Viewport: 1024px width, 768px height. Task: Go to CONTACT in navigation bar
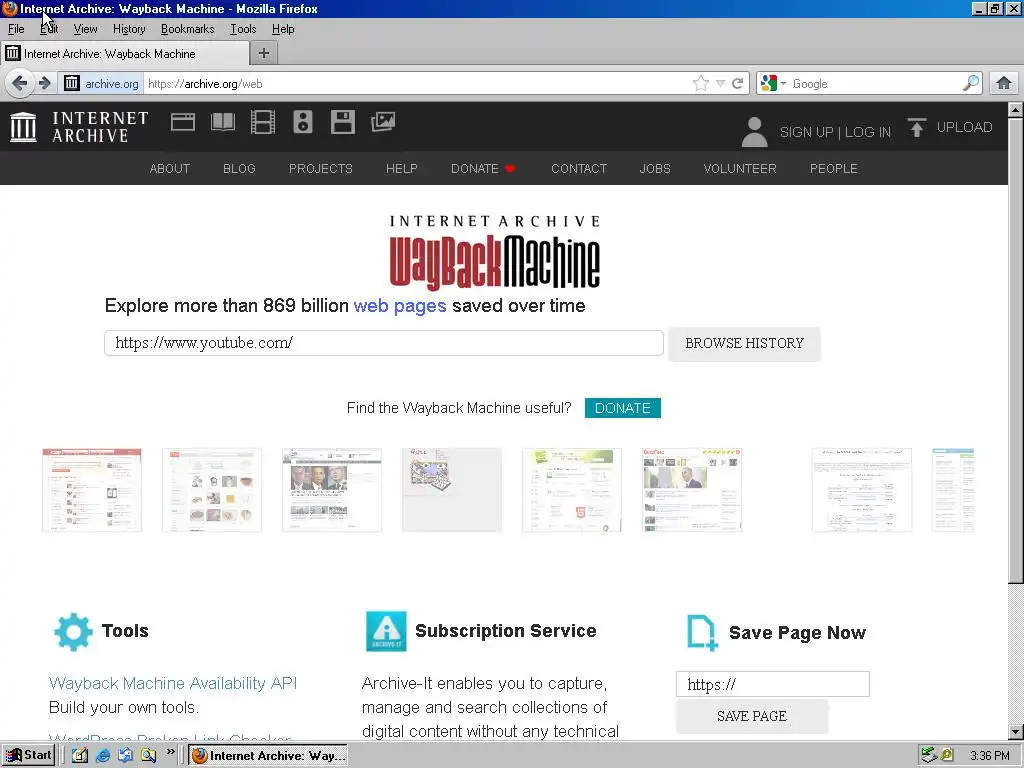579,168
